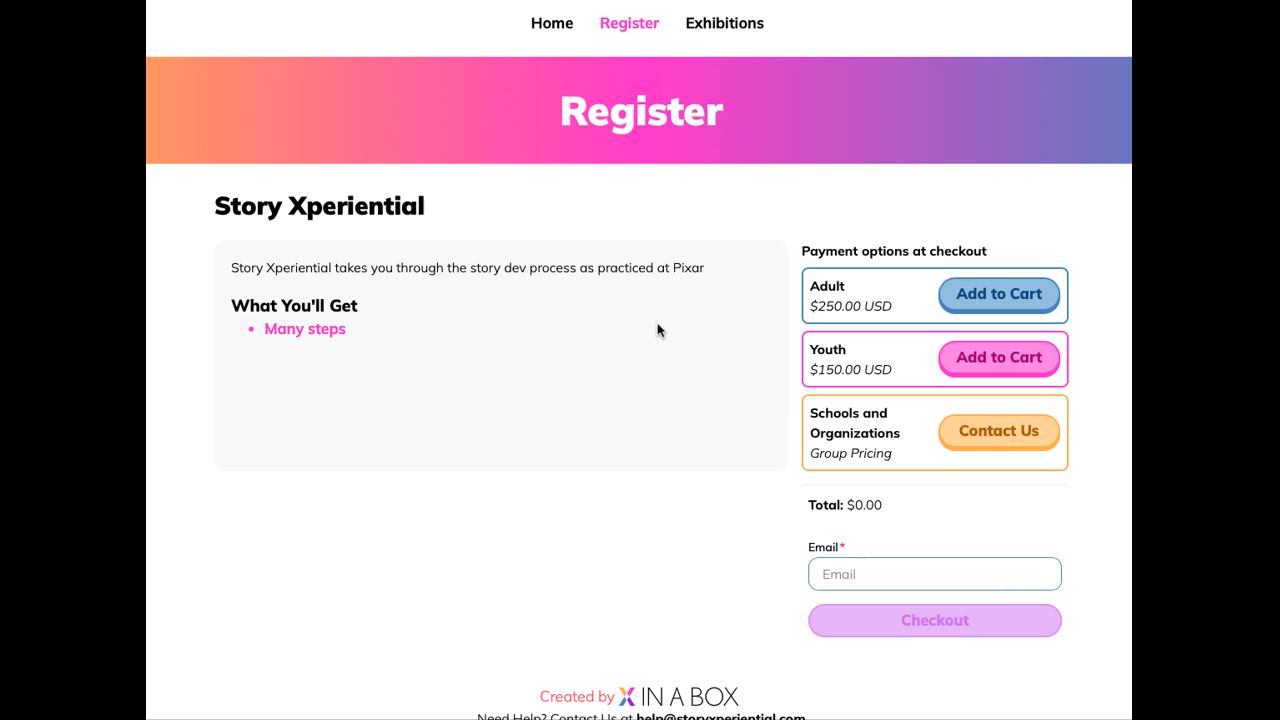This screenshot has width=1280, height=720.
Task: Click the Total $0.00 amount
Action: tap(864, 505)
